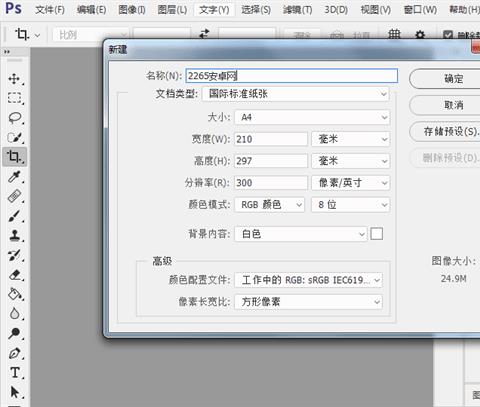Open the resolution unit dropdown

tap(350, 183)
